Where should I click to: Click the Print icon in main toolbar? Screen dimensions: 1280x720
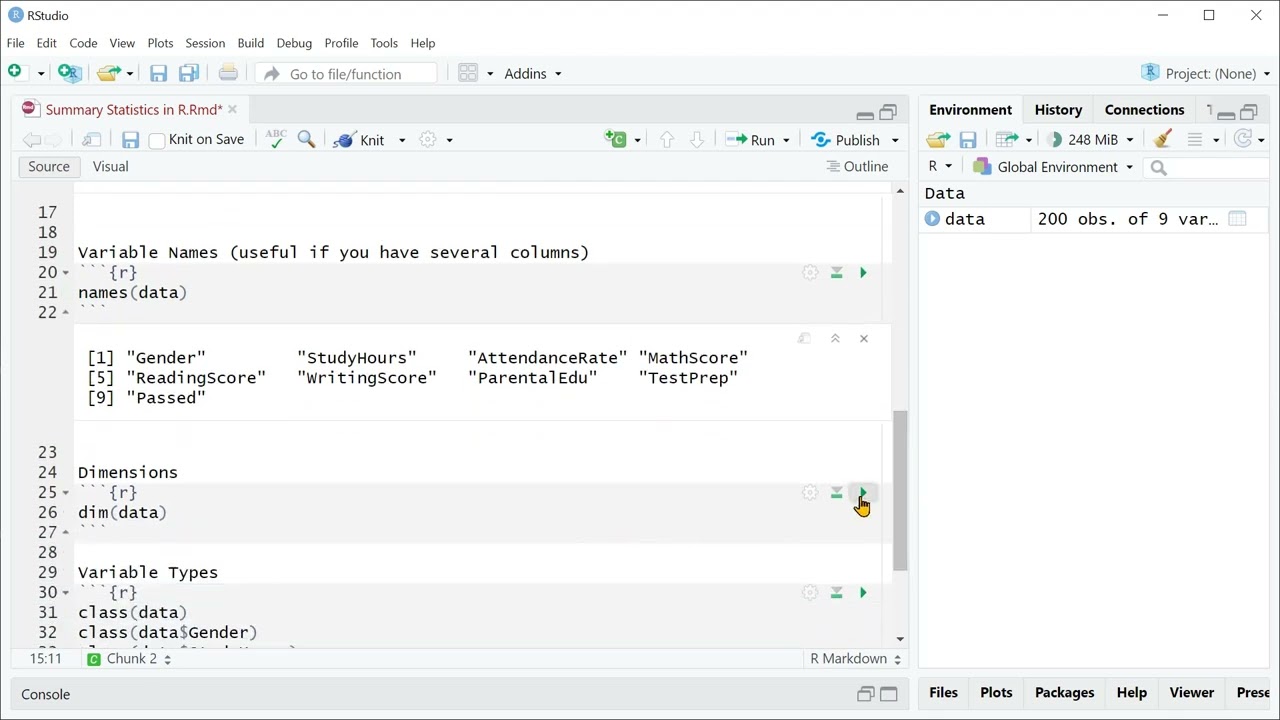pos(228,72)
